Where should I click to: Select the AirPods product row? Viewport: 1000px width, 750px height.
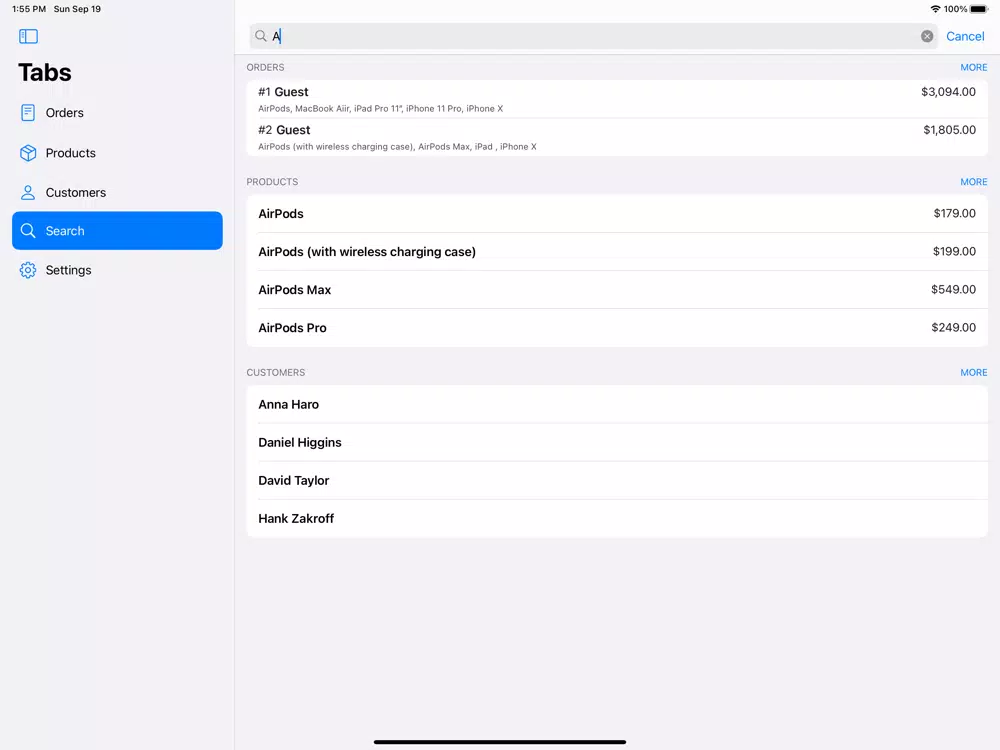[617, 214]
